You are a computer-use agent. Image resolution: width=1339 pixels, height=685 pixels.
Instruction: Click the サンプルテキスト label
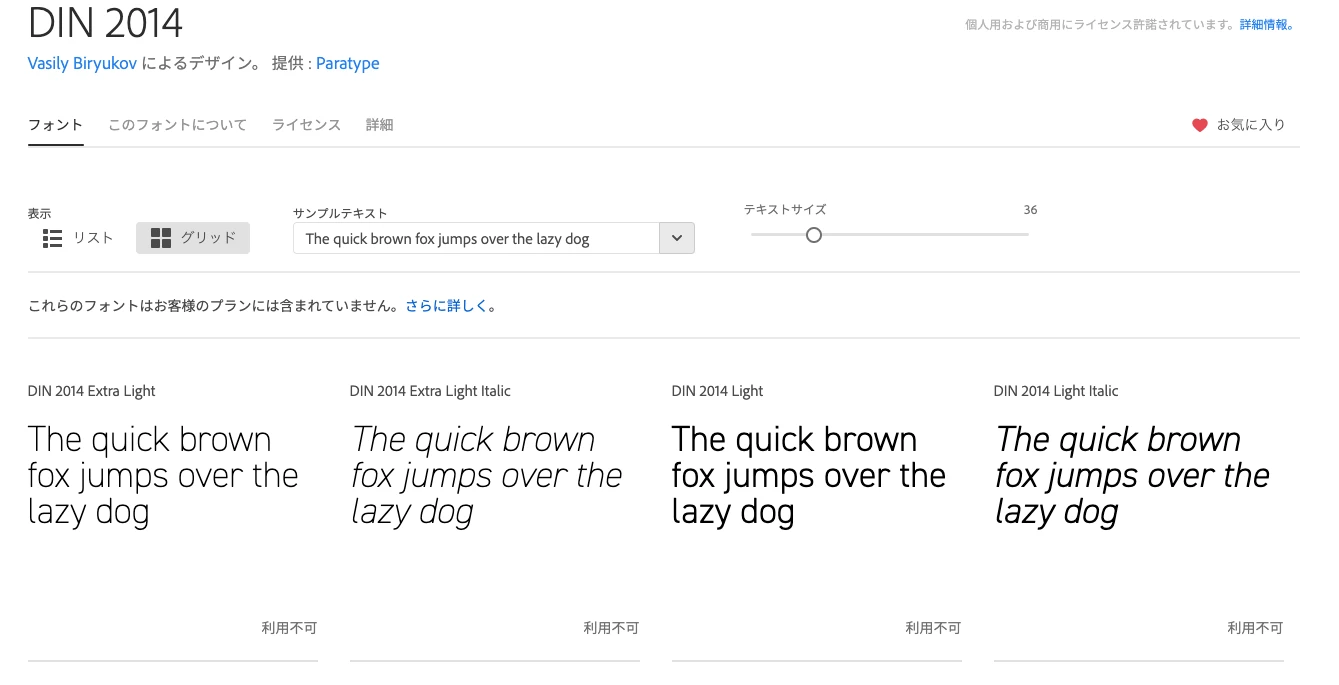(340, 213)
